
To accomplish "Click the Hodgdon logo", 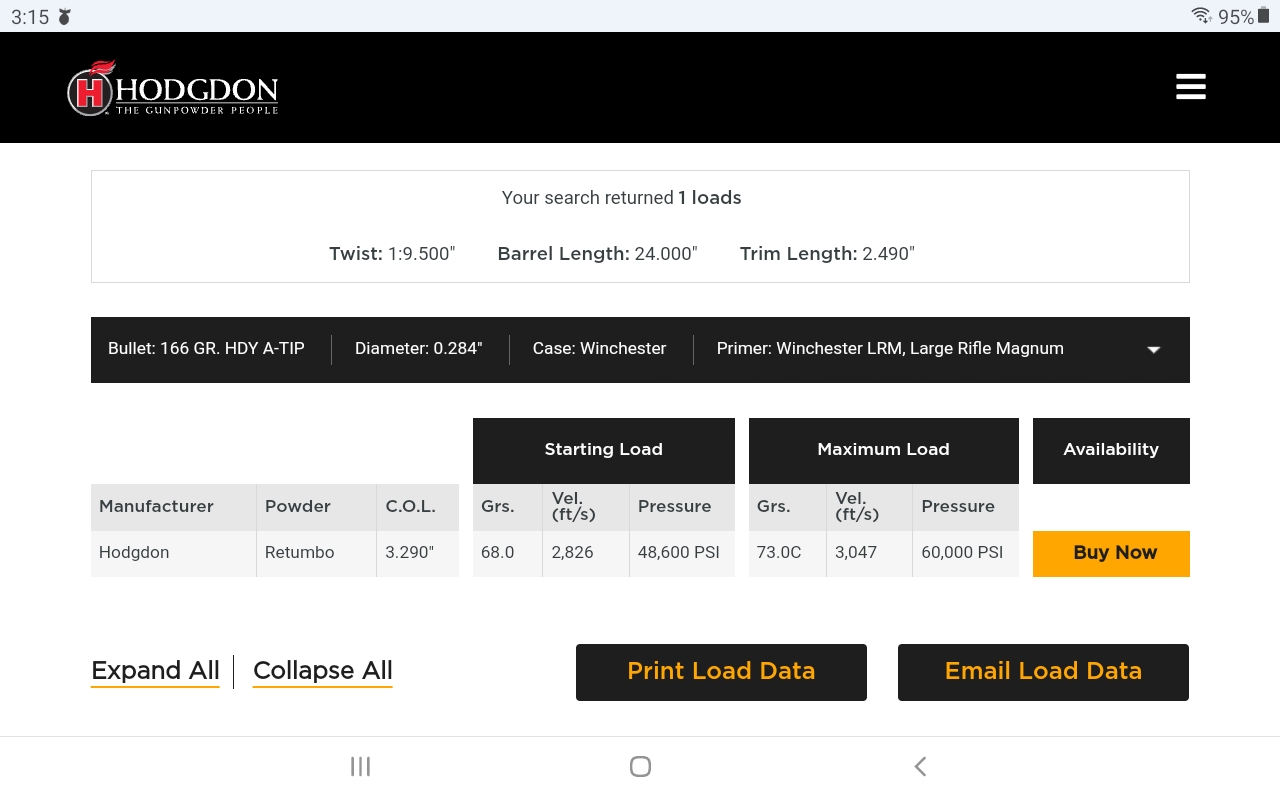I will pyautogui.click(x=172, y=88).
